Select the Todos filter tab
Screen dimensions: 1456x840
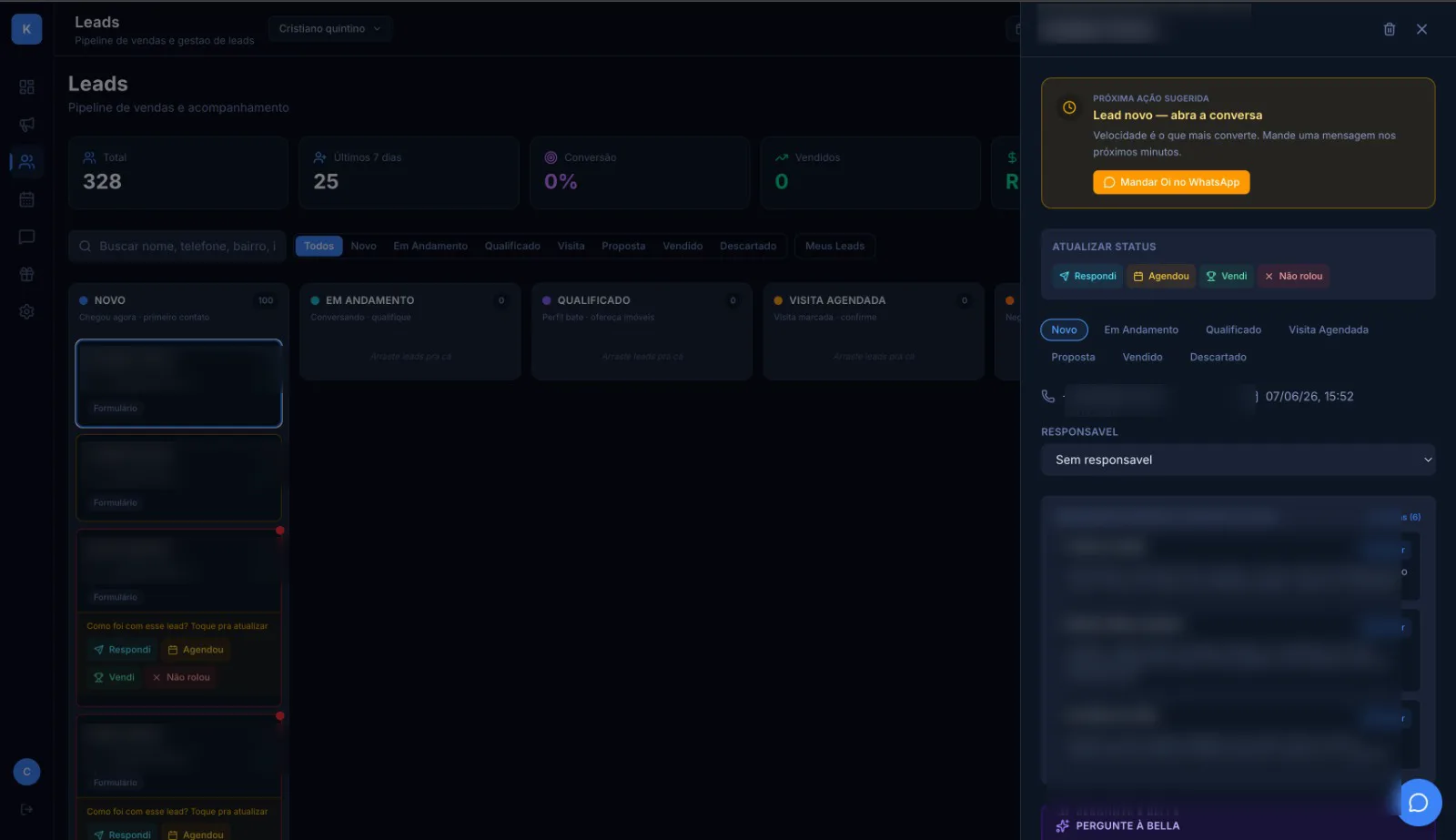(318, 246)
